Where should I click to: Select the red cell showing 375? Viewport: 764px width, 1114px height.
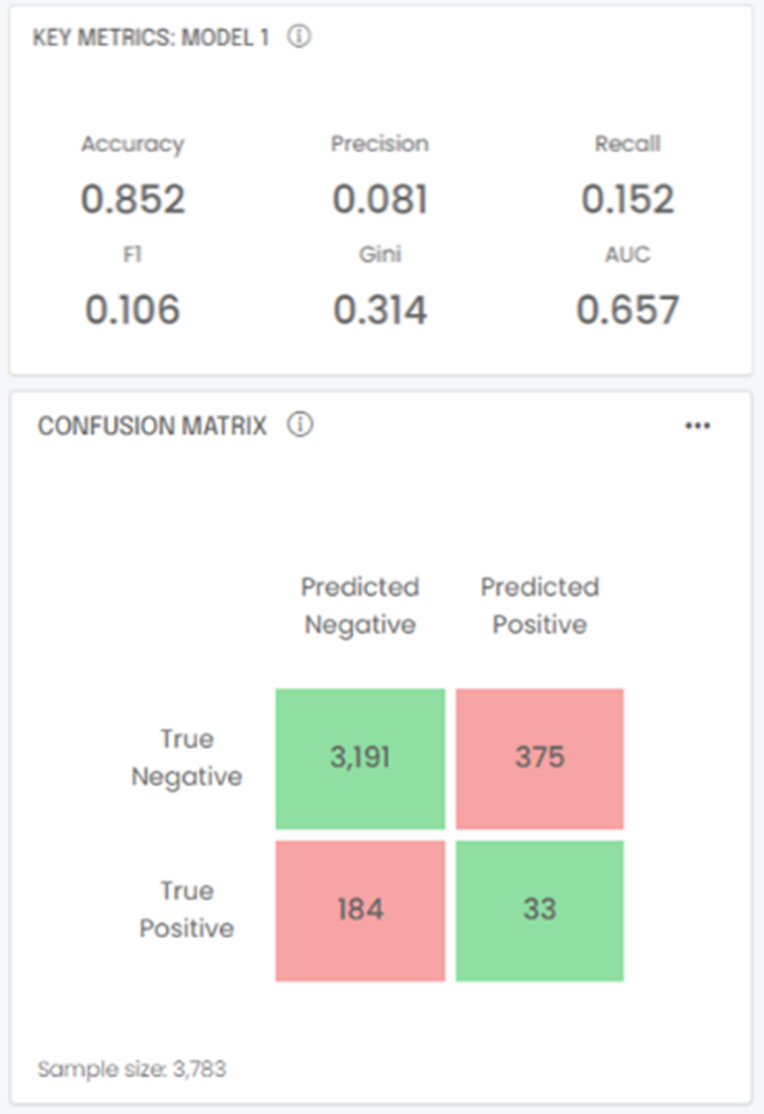pyautogui.click(x=539, y=757)
